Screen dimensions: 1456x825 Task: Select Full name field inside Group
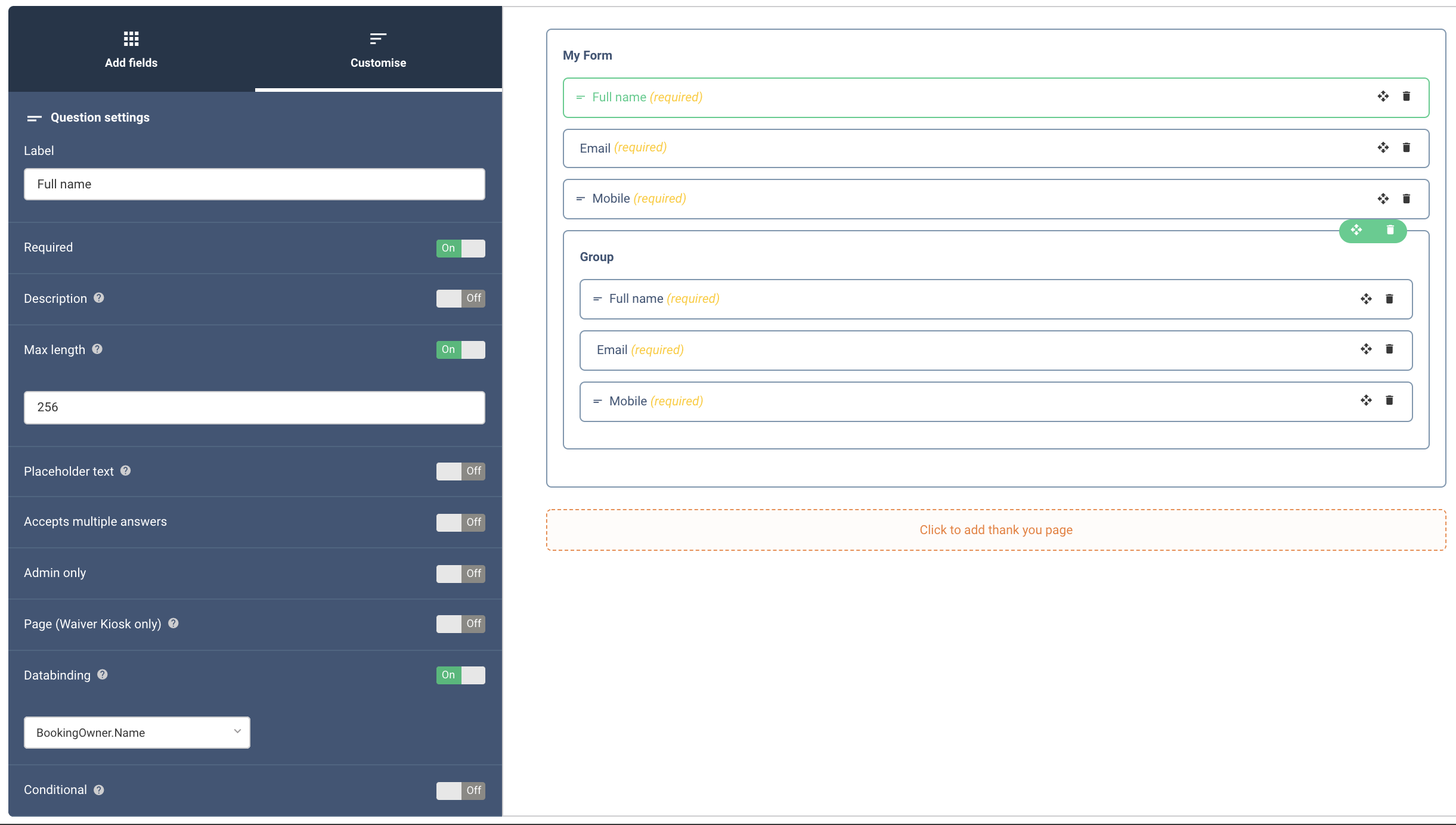pos(996,299)
